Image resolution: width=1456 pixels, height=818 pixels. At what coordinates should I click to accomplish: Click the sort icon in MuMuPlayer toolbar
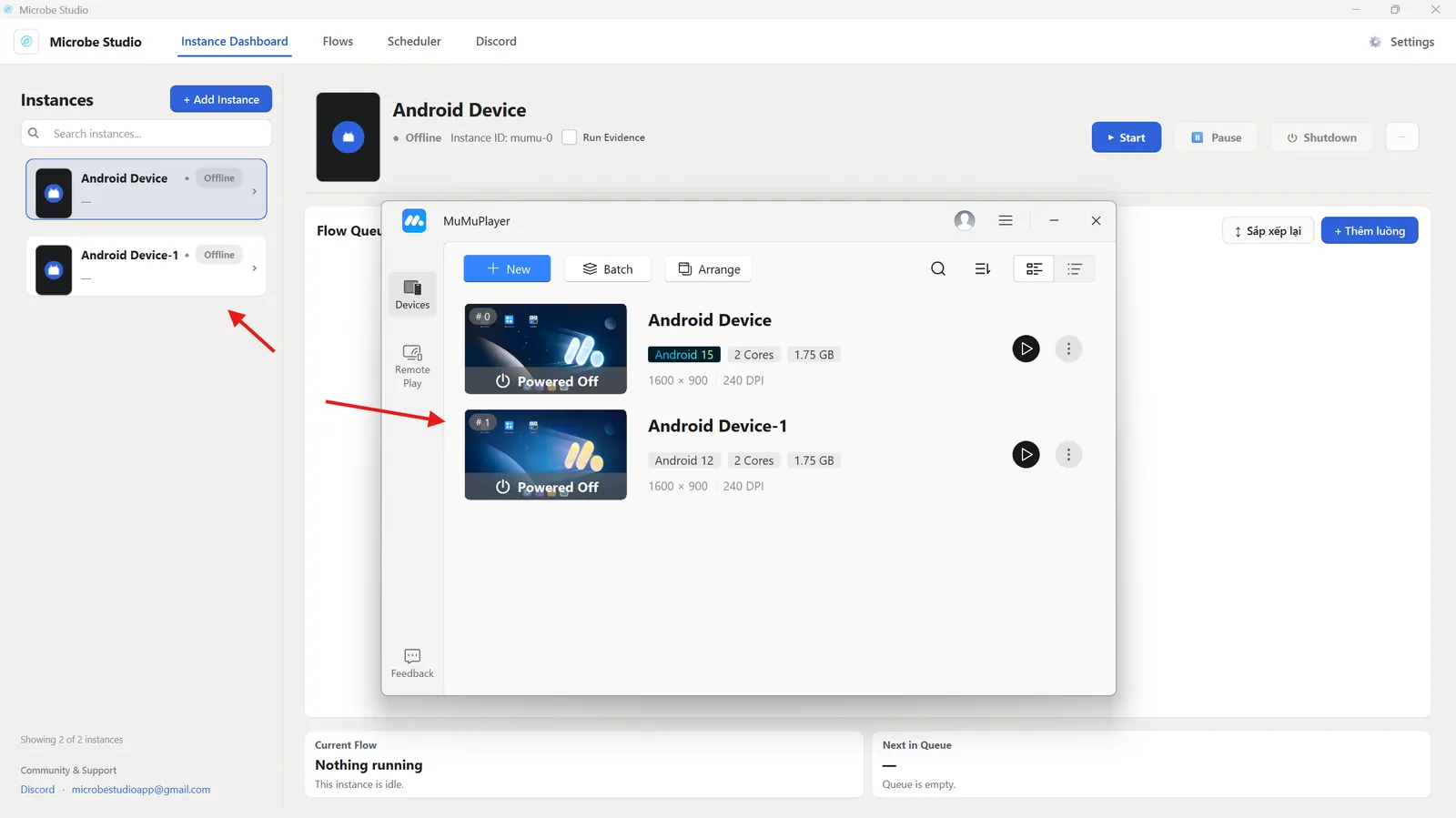tap(983, 268)
